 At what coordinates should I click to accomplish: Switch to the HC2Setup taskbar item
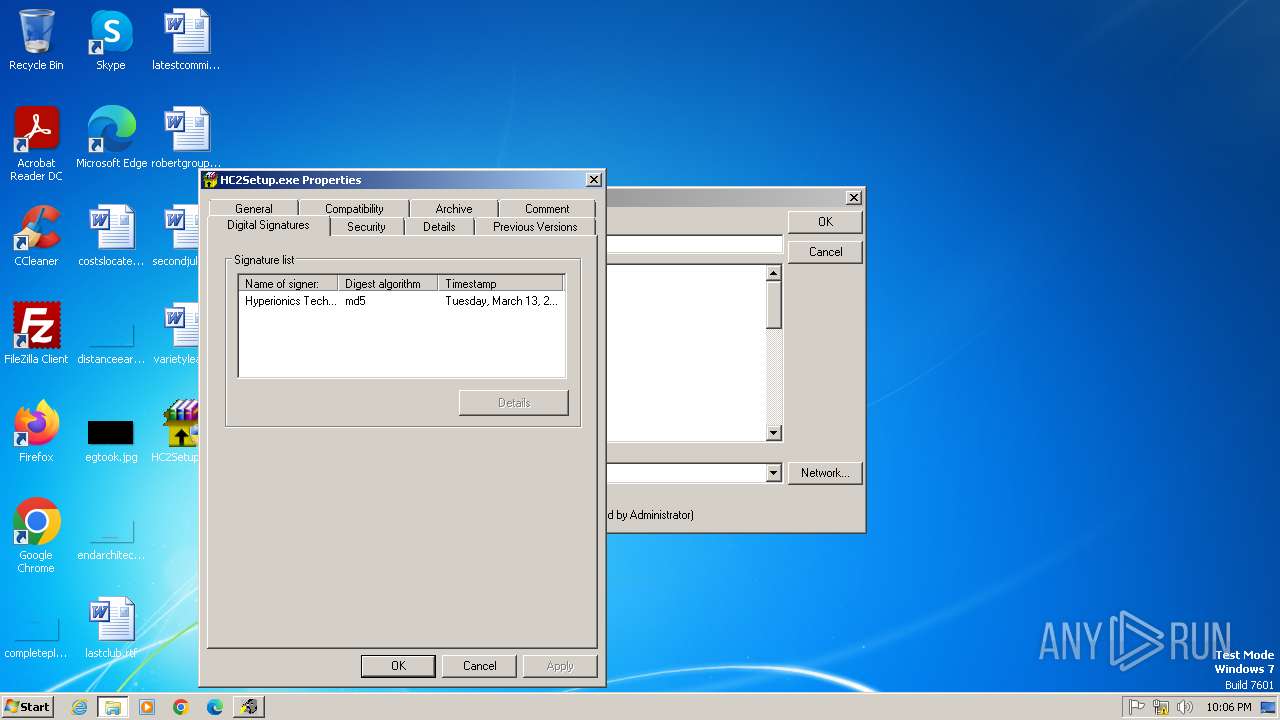pyautogui.click(x=249, y=707)
